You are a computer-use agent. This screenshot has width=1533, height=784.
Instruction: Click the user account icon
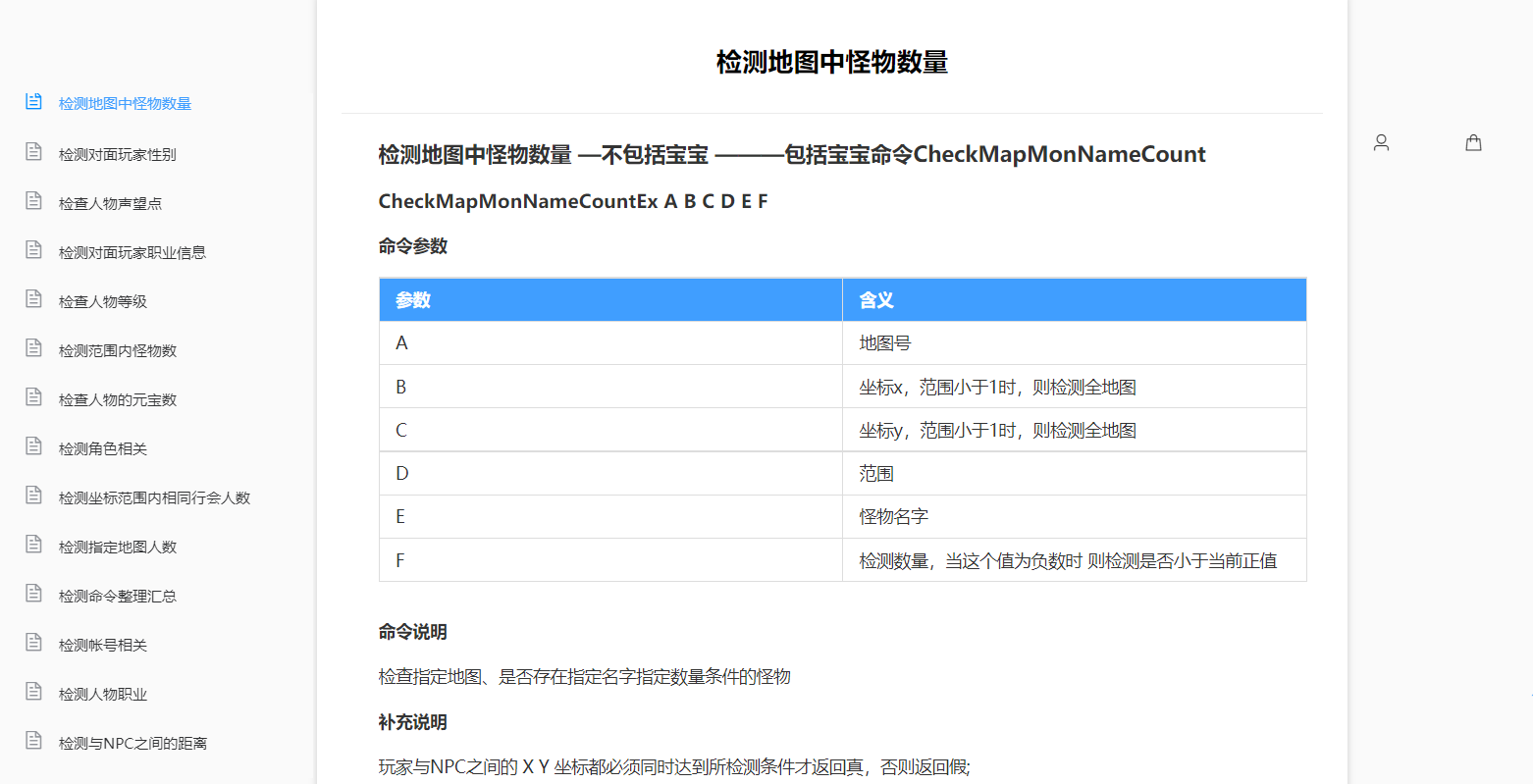(1381, 142)
